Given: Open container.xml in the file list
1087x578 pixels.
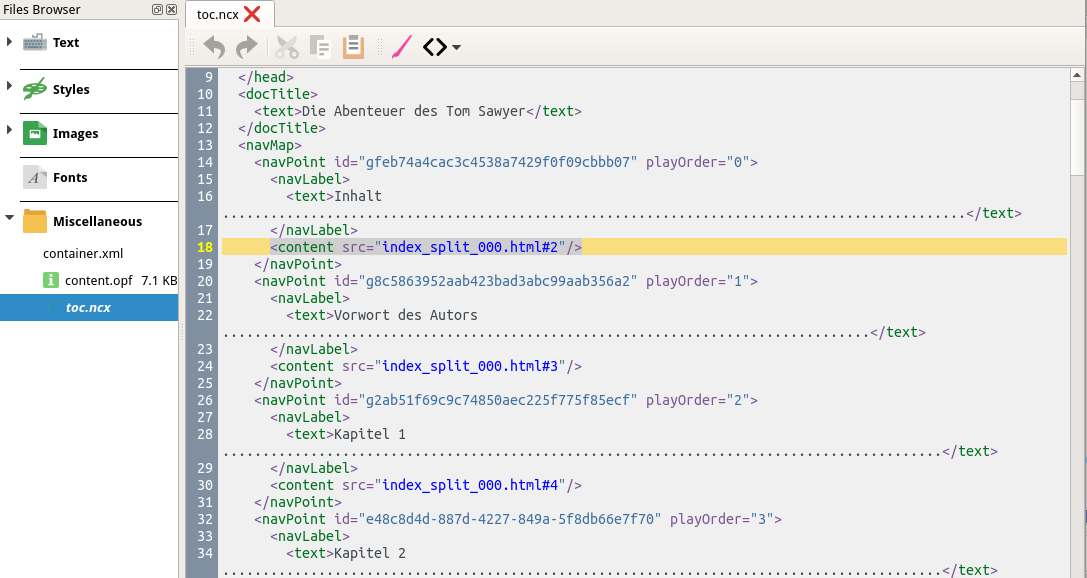Looking at the screenshot, I should pos(83,254).
